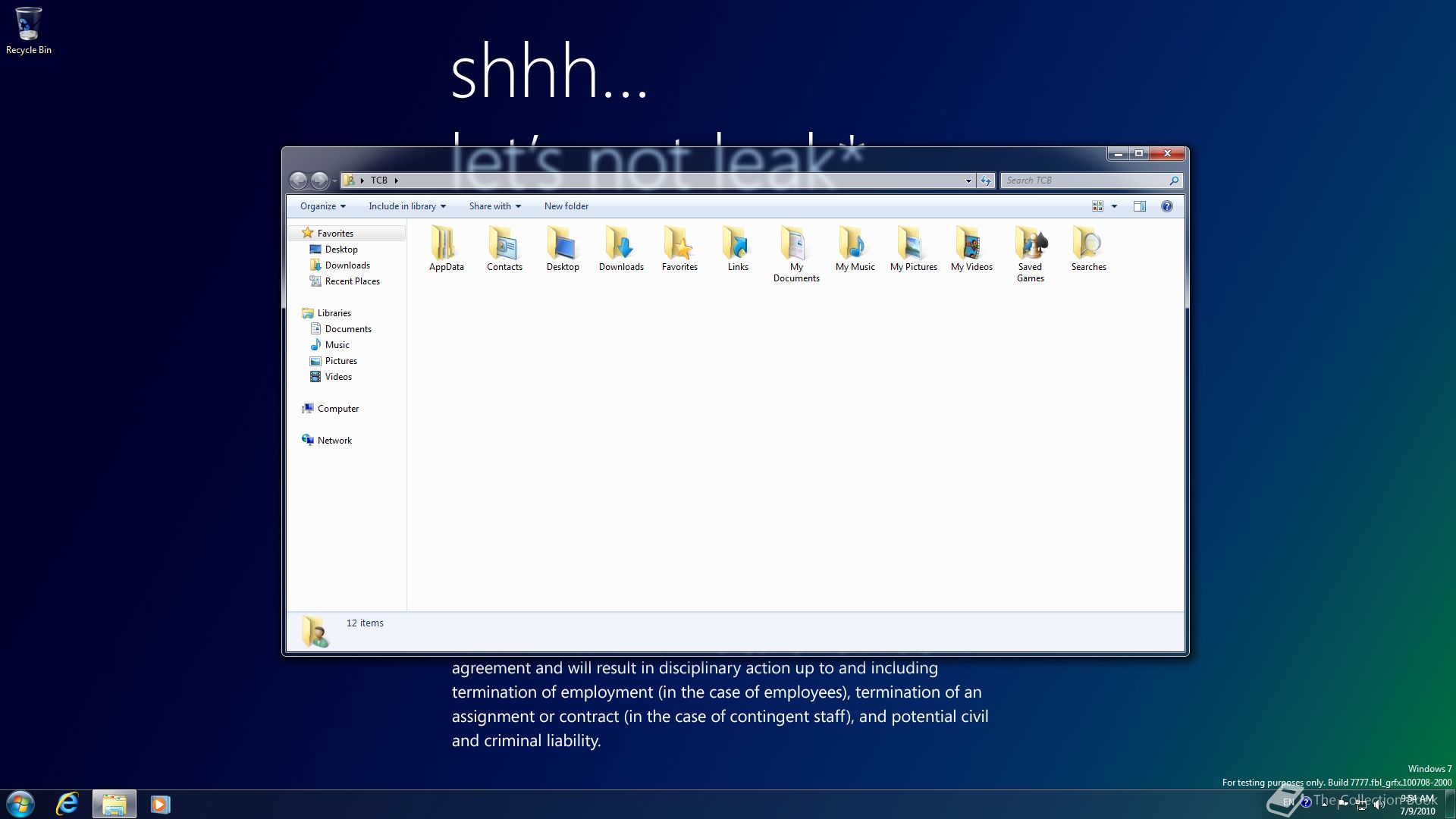Open the My Videos folder
Screen dimensions: 1456x819
(x=971, y=248)
